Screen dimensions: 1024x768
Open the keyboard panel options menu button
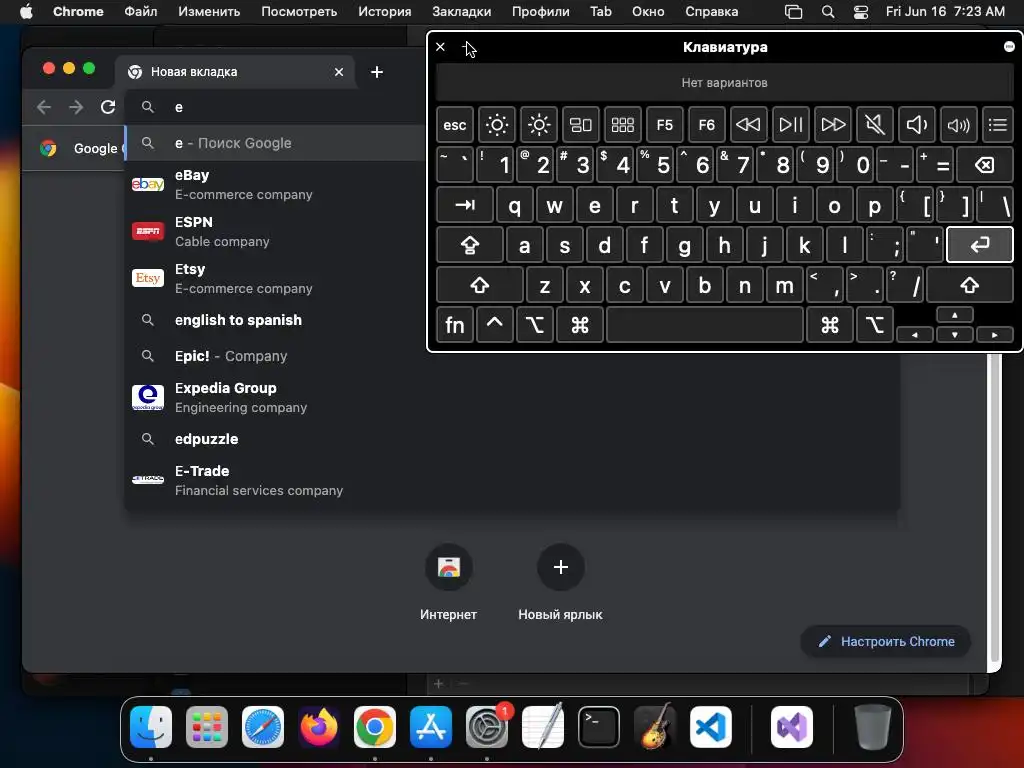point(1009,46)
